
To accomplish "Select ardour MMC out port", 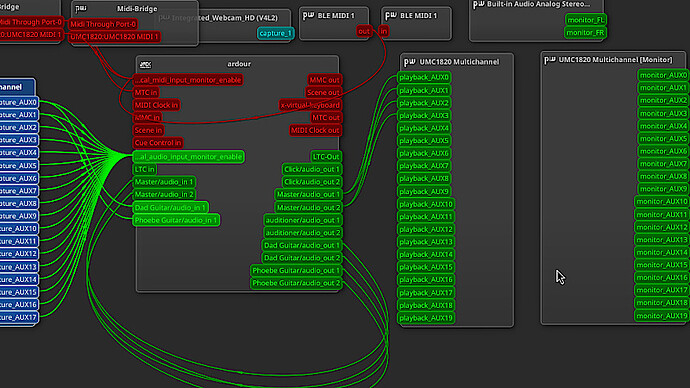I will click(325, 80).
